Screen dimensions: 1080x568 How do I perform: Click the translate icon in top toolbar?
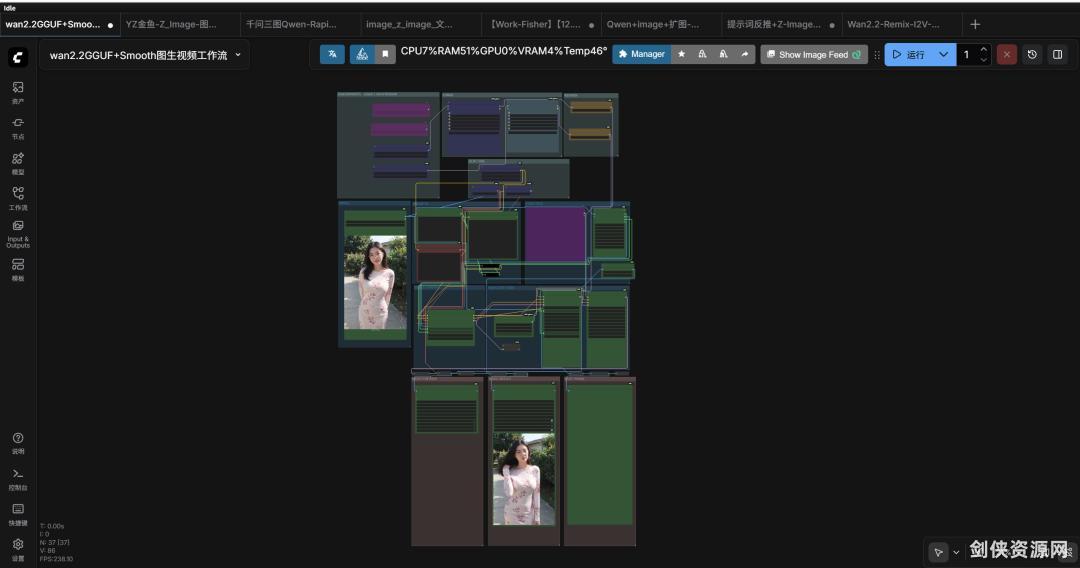(x=332, y=54)
